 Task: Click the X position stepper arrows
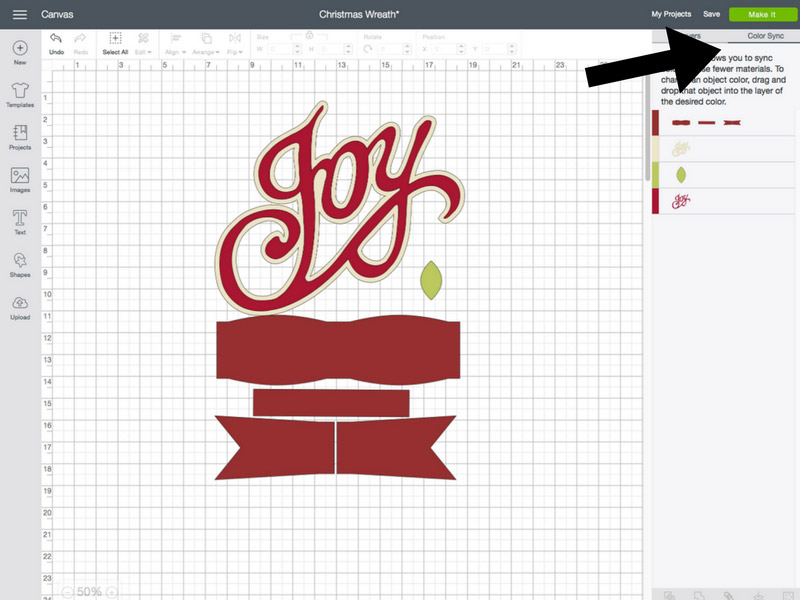point(461,49)
